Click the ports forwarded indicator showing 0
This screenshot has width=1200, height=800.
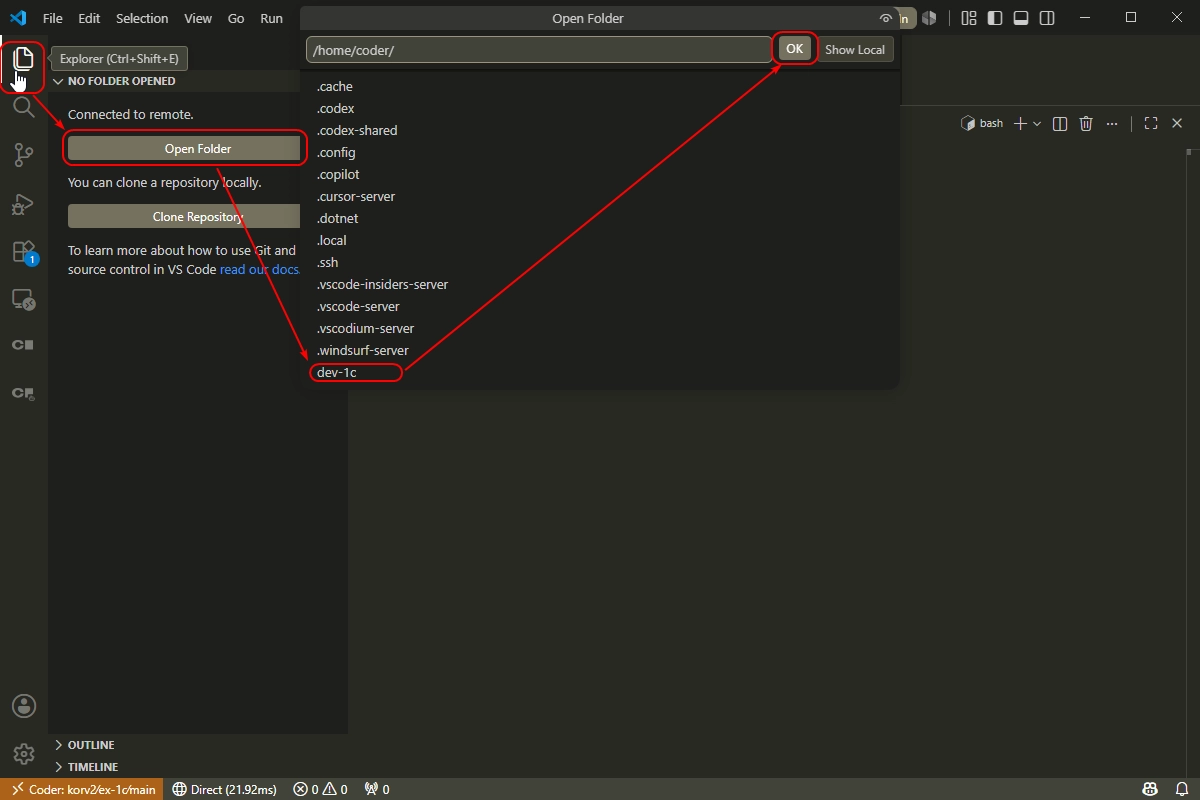[377, 790]
